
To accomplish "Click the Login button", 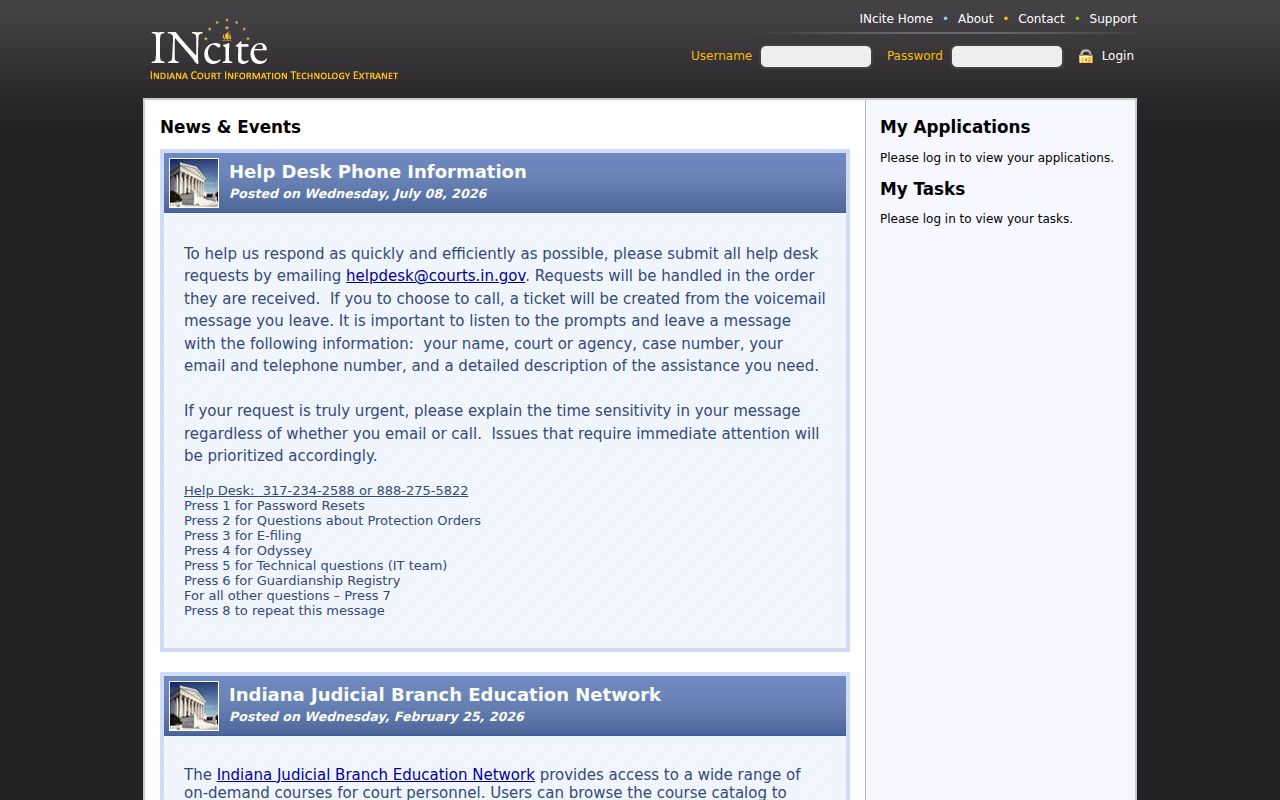I will click(1117, 56).
